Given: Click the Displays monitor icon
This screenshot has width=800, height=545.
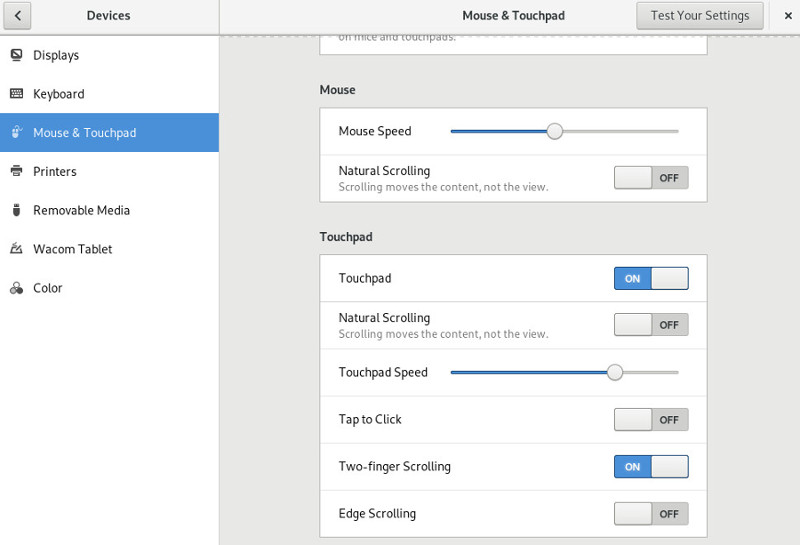Looking at the screenshot, I should [16, 55].
